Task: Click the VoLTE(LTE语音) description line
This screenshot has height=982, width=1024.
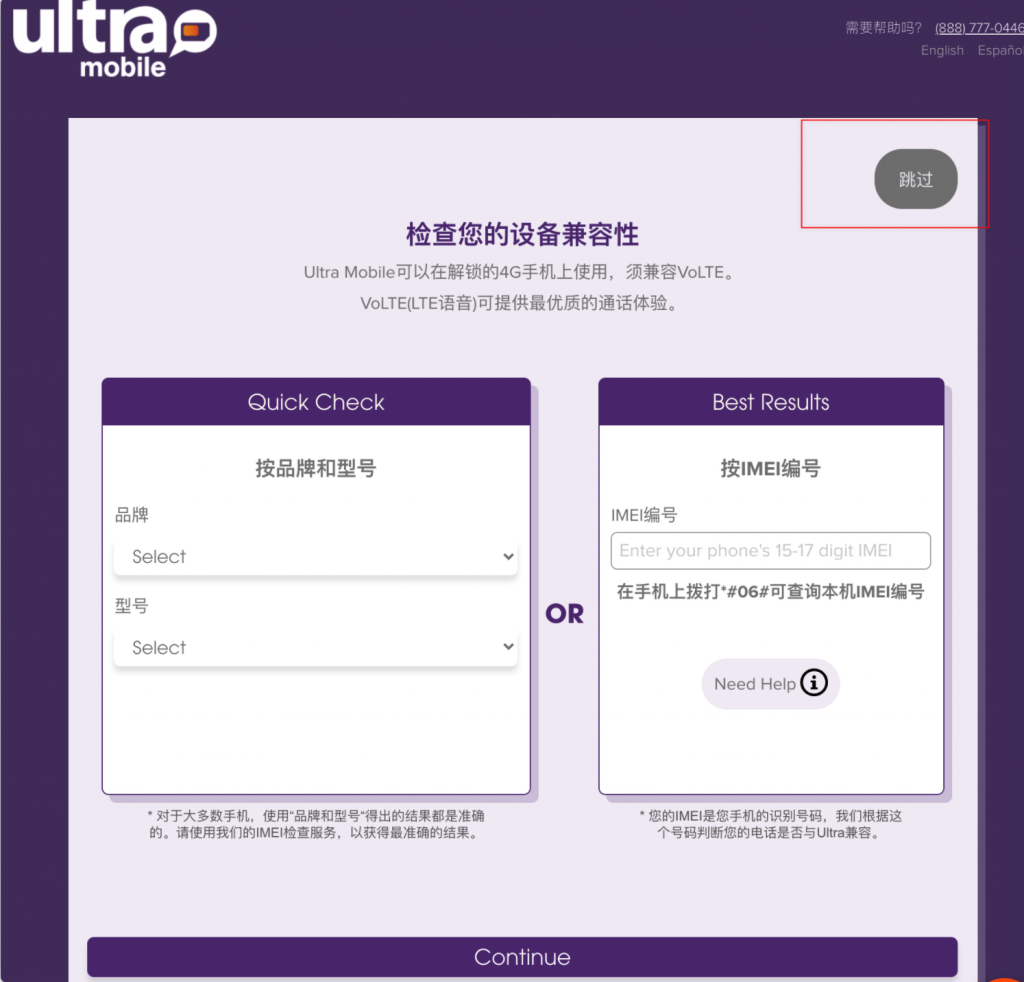Action: (x=521, y=303)
